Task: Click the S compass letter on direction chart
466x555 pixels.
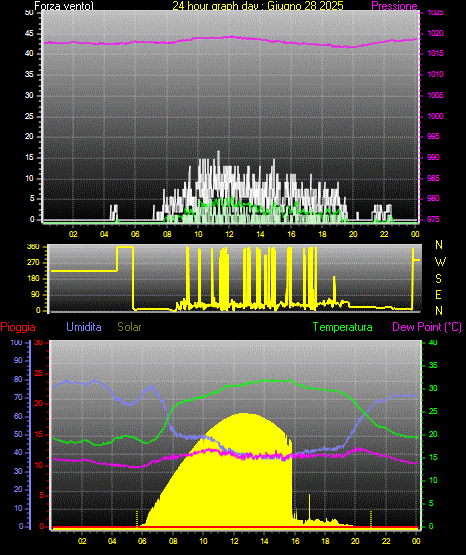Action: coord(438,279)
